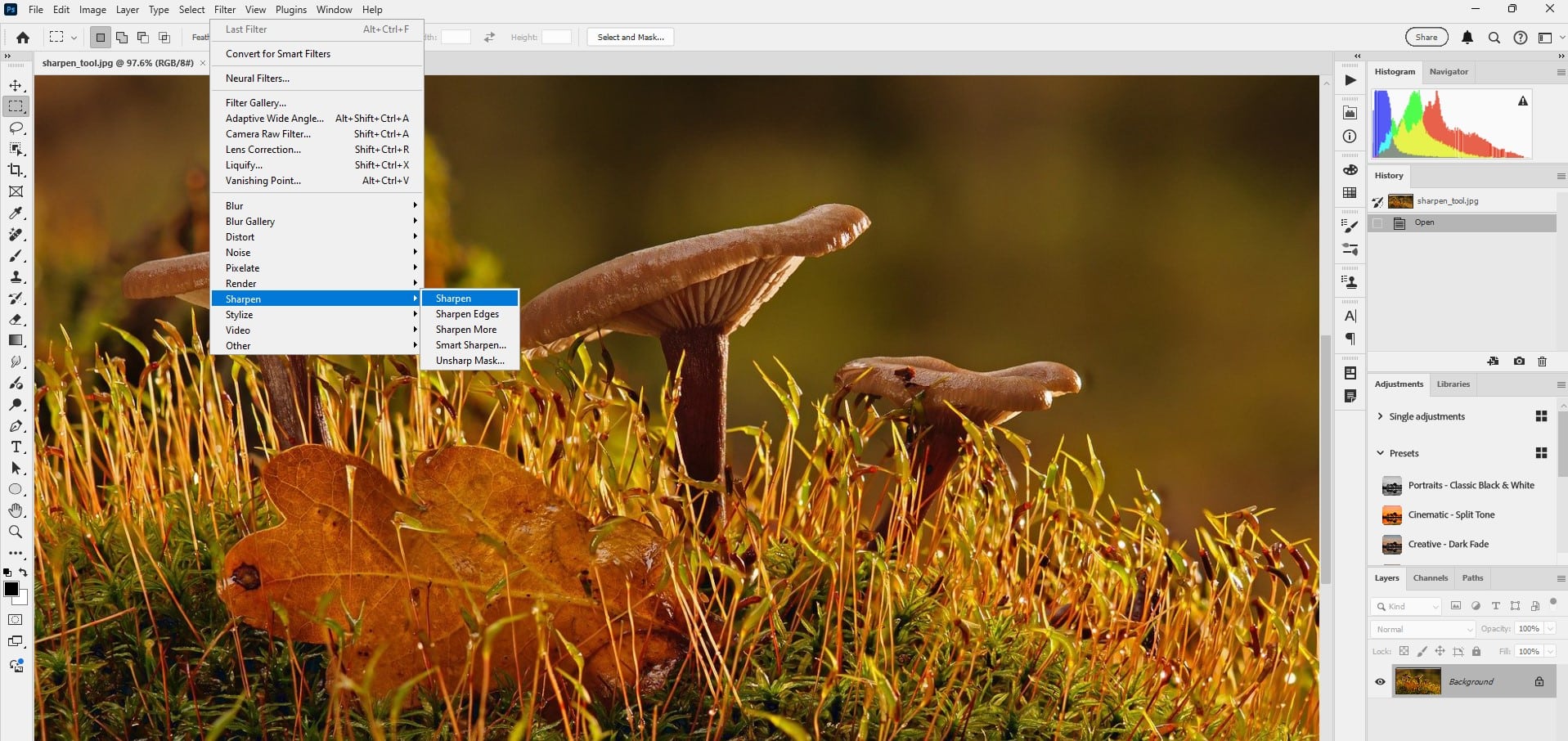
Task: Click the Select and Mask button
Action: click(629, 37)
